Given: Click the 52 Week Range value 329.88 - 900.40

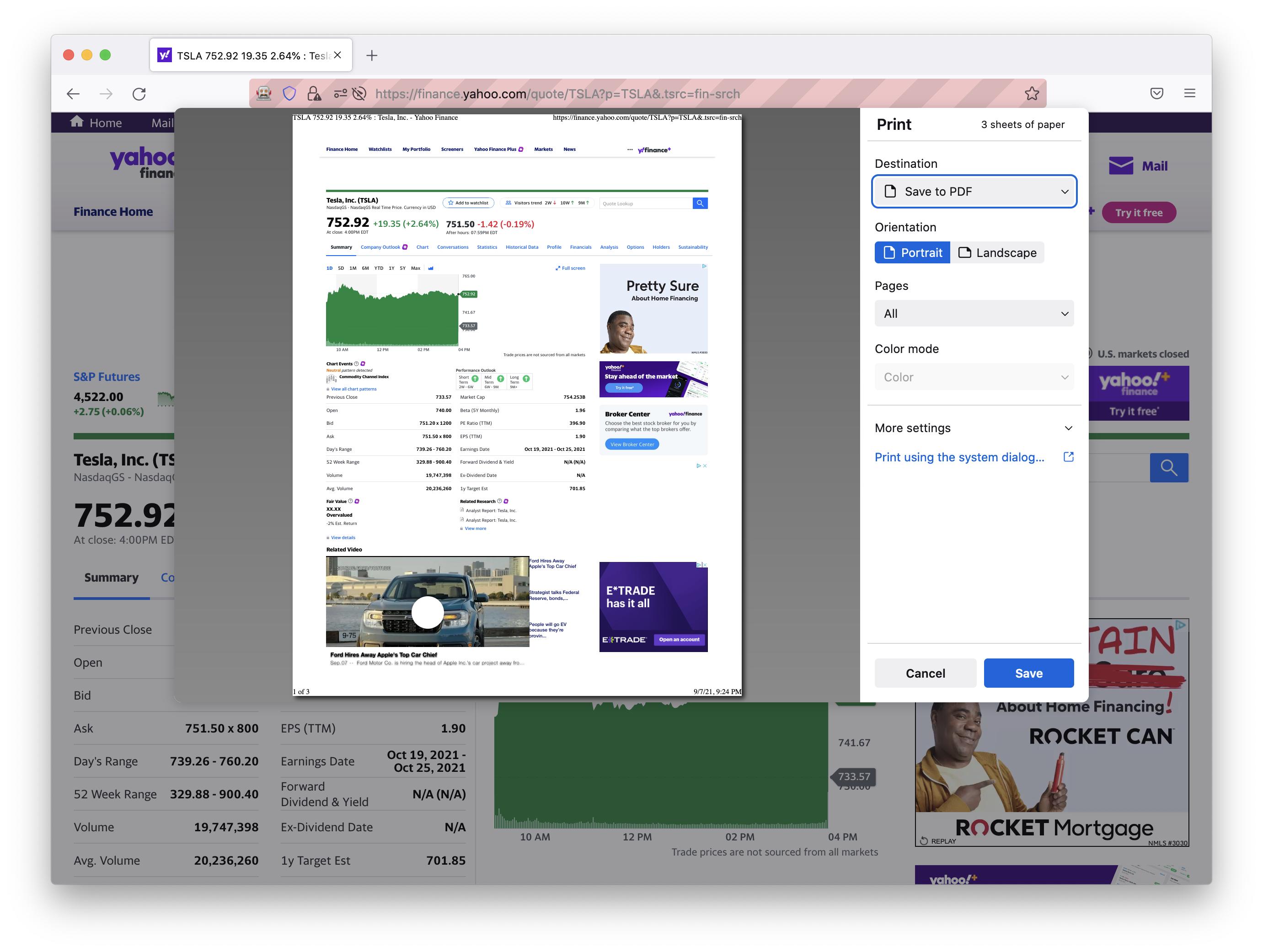Looking at the screenshot, I should [214, 794].
